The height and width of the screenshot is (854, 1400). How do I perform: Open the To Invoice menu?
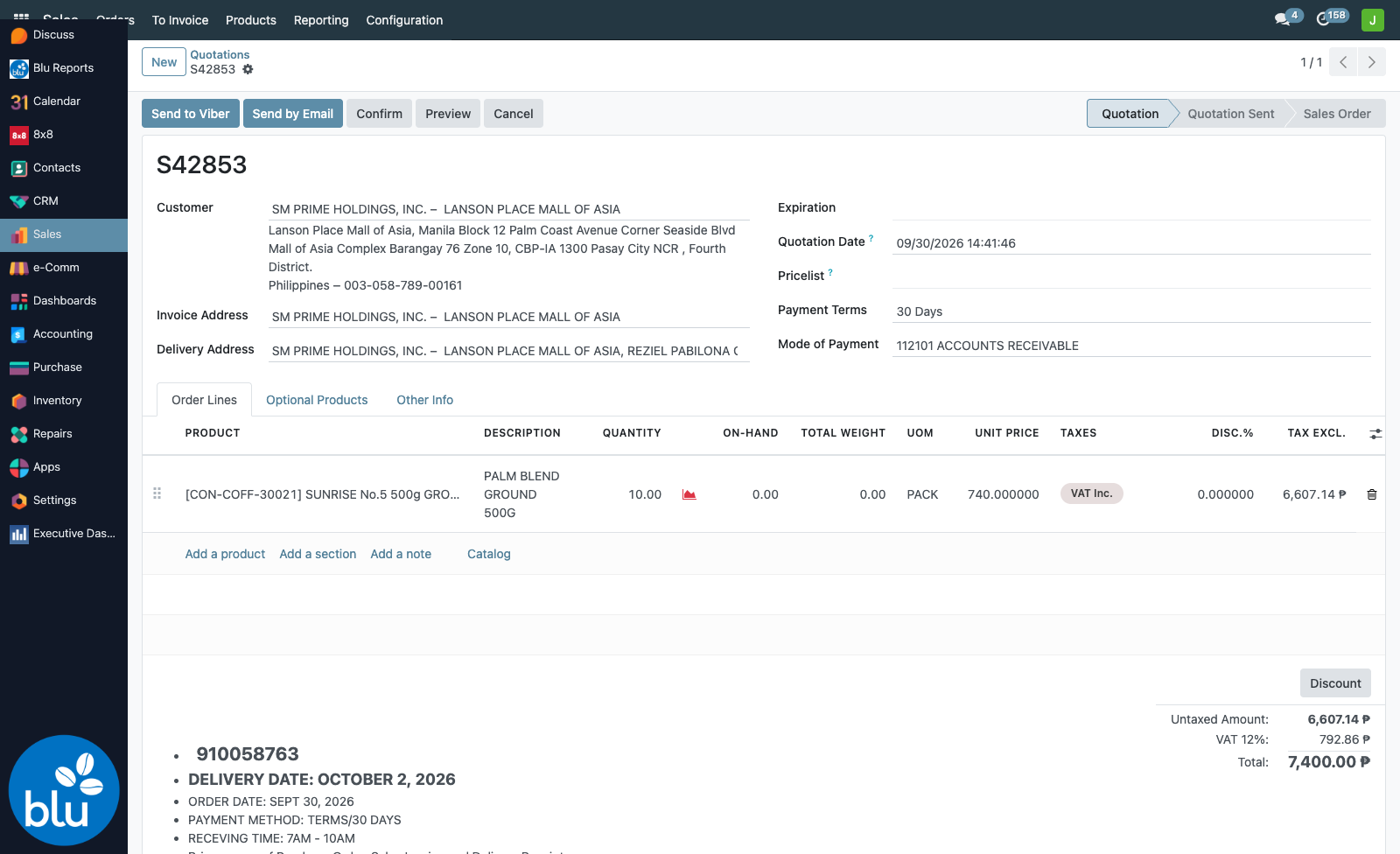click(x=180, y=20)
